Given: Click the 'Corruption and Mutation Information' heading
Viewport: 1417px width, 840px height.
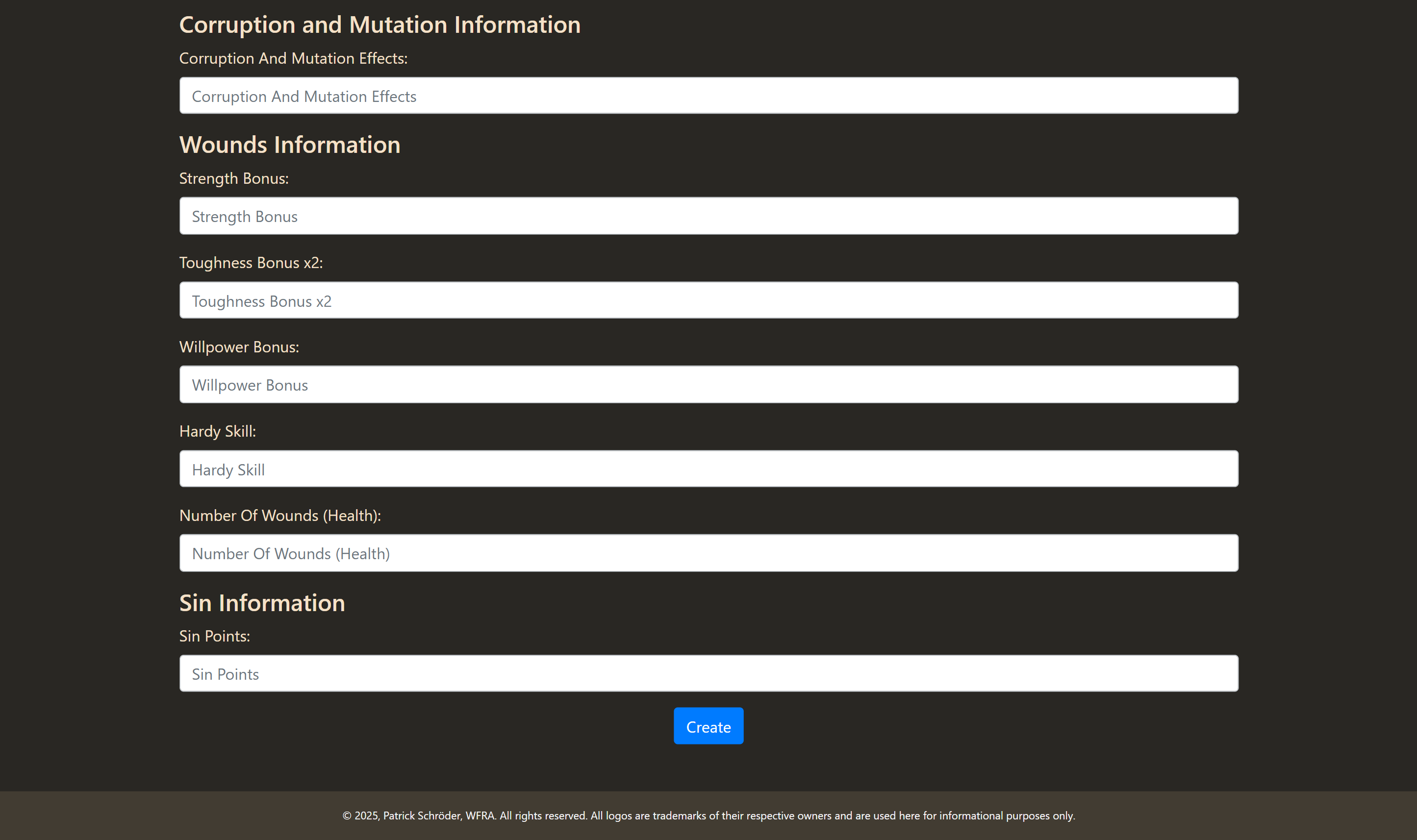Looking at the screenshot, I should click(x=380, y=25).
